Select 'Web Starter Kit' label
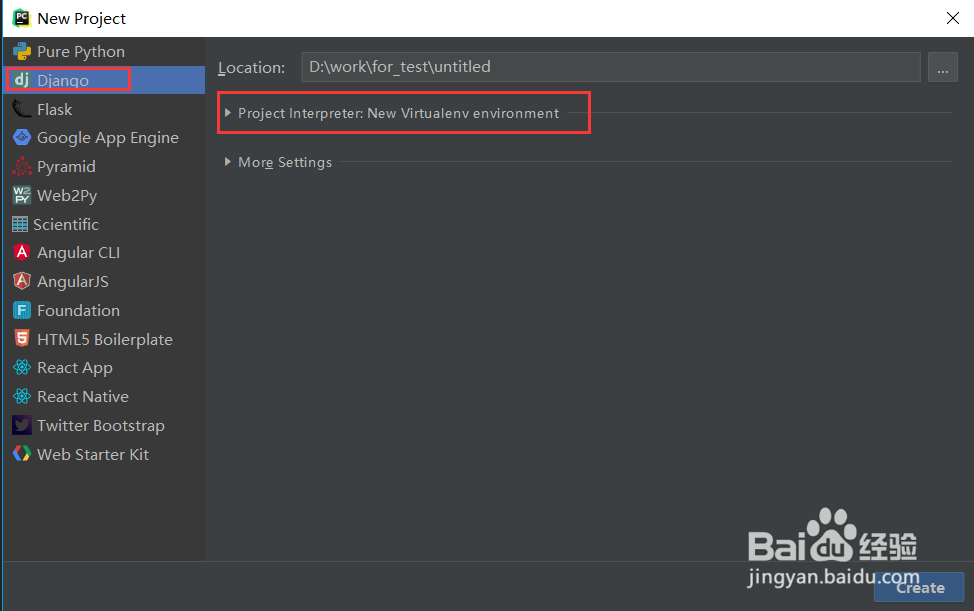 93,455
